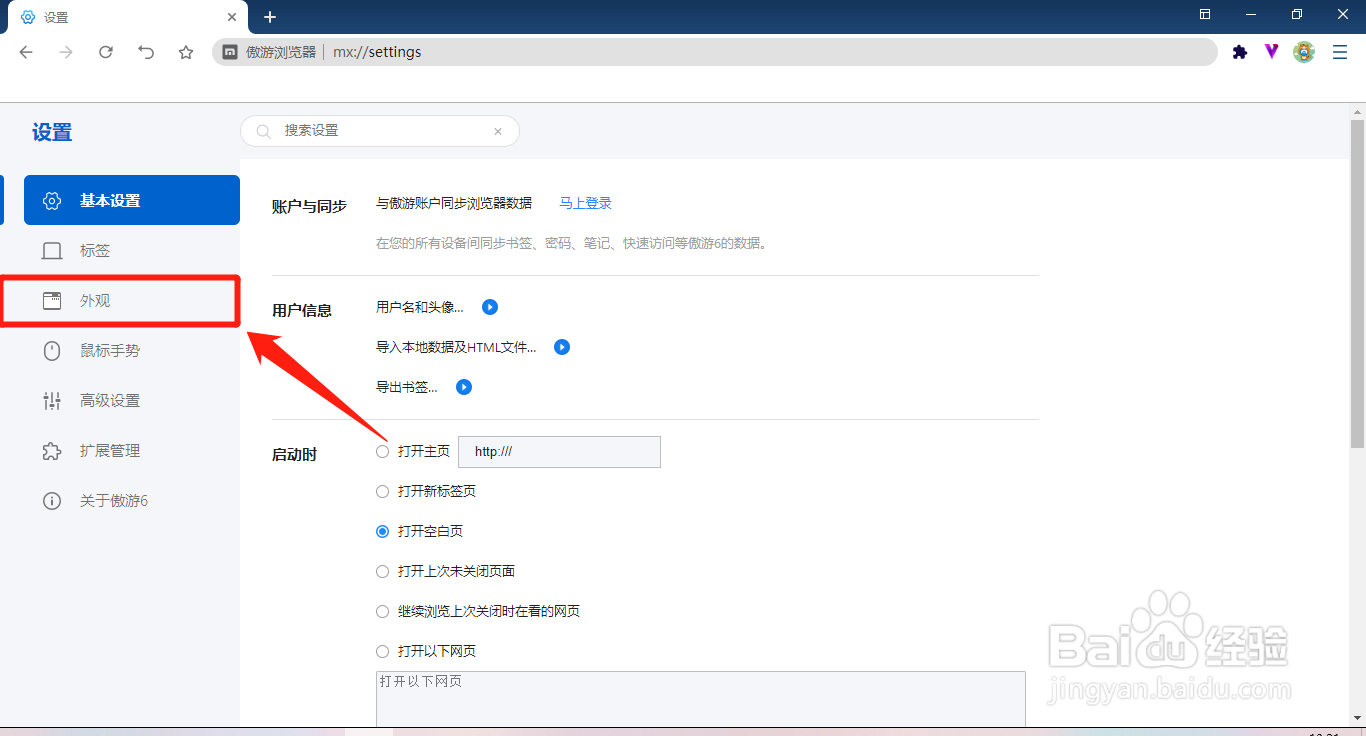
Task: Expand 用户名和头像 arrow
Action: [x=490, y=307]
